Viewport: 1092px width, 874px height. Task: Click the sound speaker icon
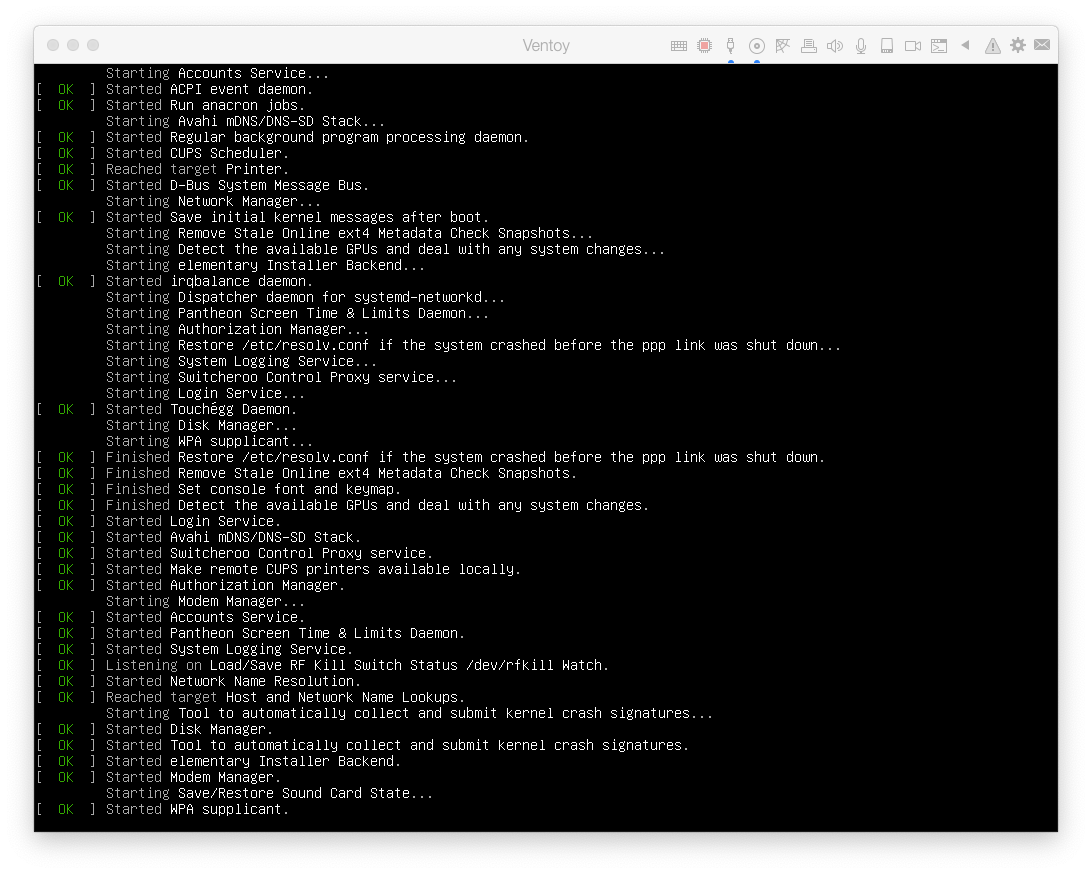(835, 46)
